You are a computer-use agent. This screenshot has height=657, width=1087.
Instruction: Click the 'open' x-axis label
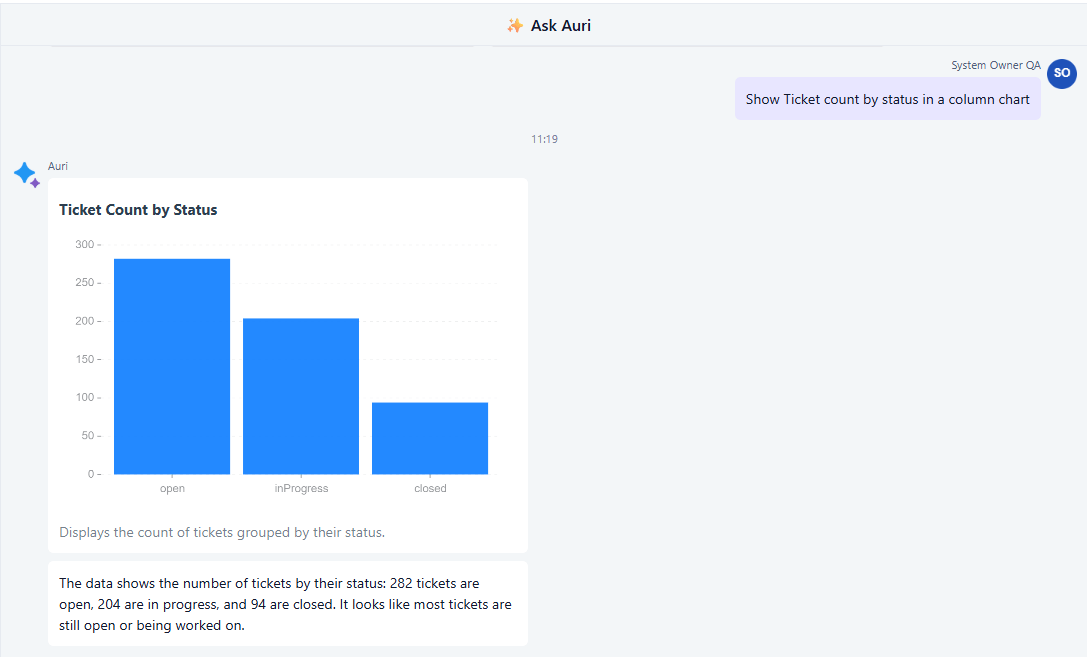click(172, 488)
